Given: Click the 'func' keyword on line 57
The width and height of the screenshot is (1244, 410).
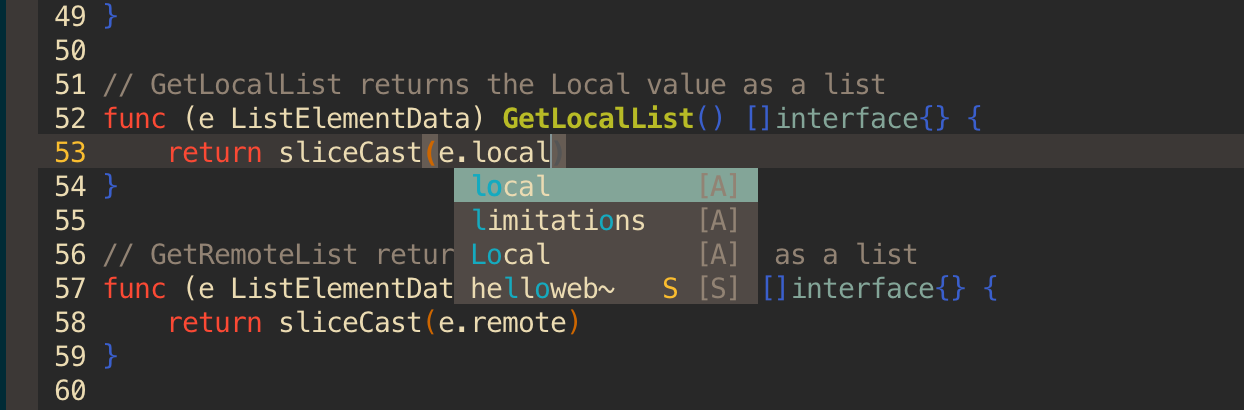Looking at the screenshot, I should [x=135, y=288].
